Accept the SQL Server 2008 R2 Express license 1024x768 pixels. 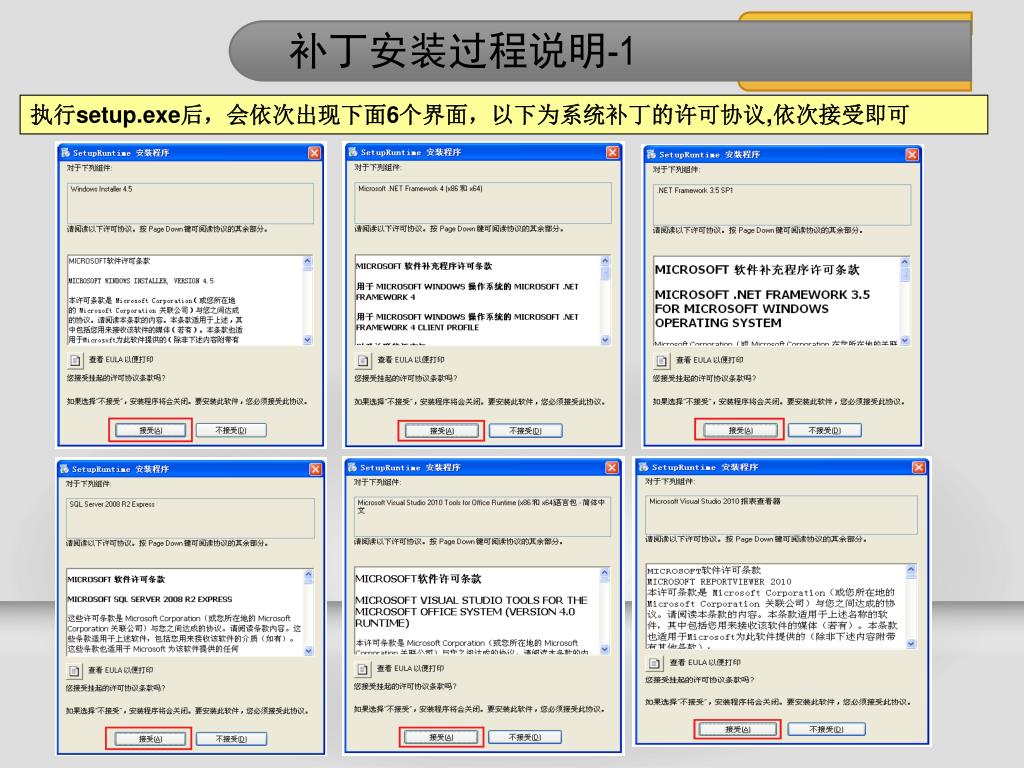[150, 739]
